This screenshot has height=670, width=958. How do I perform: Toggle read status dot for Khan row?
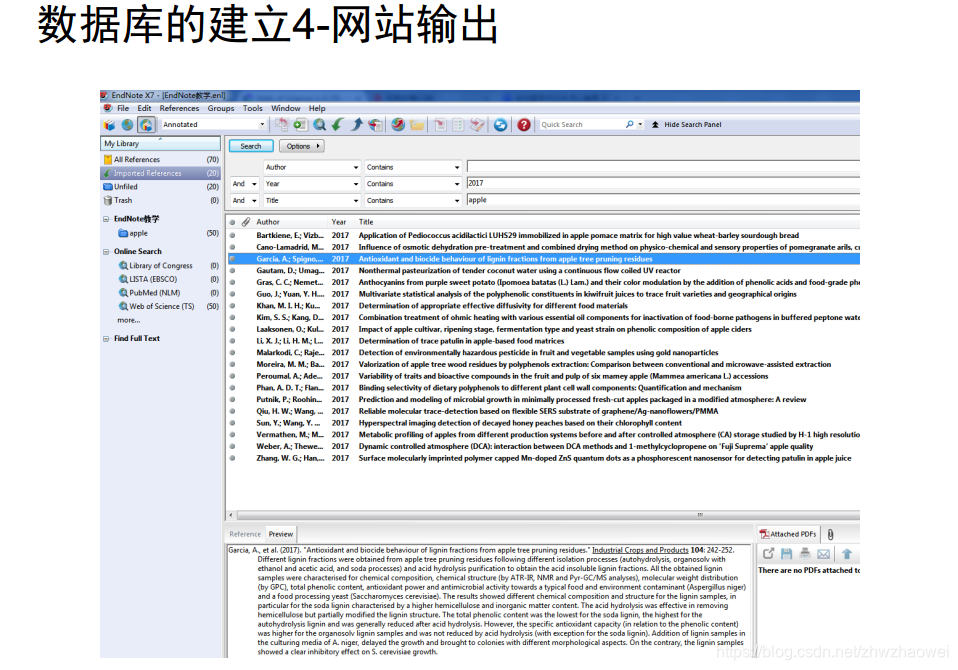[x=232, y=305]
